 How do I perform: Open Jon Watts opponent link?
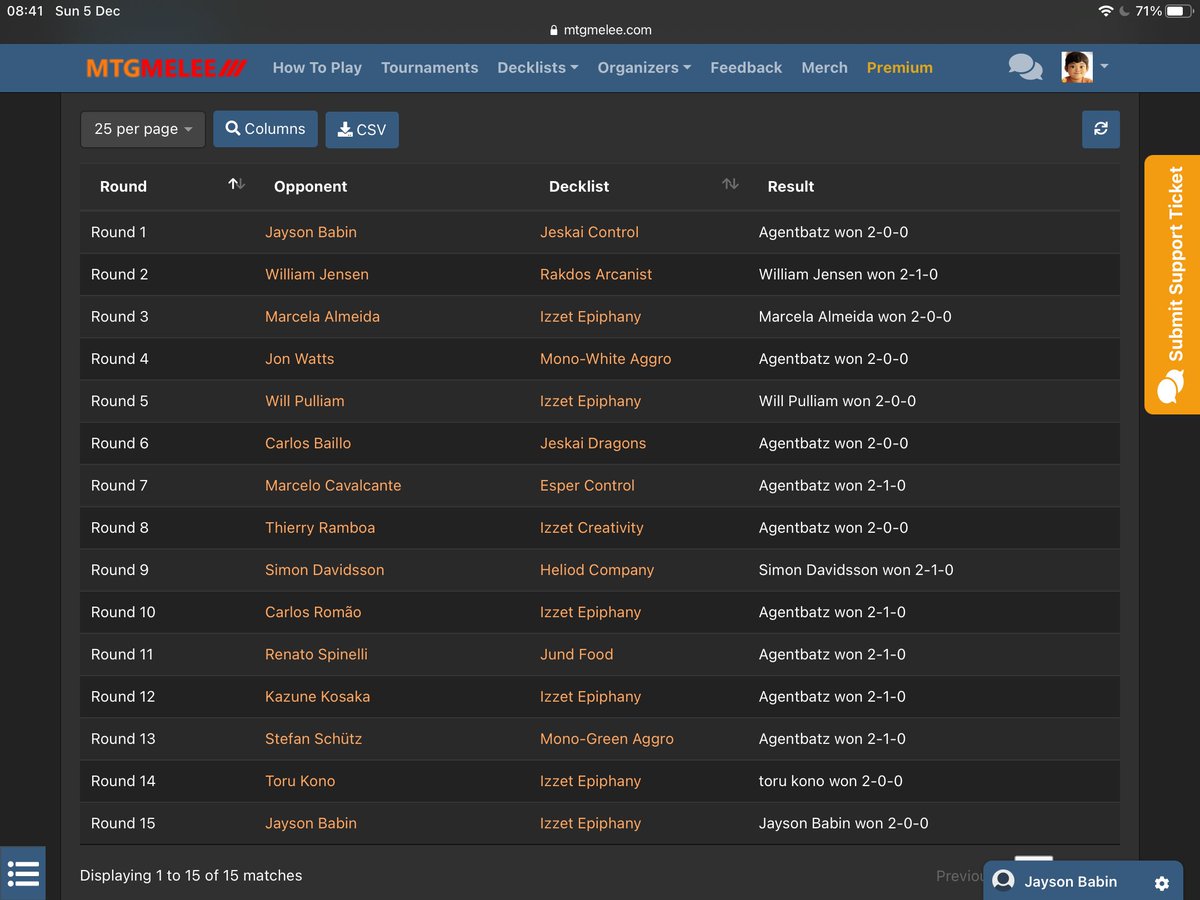tap(300, 359)
